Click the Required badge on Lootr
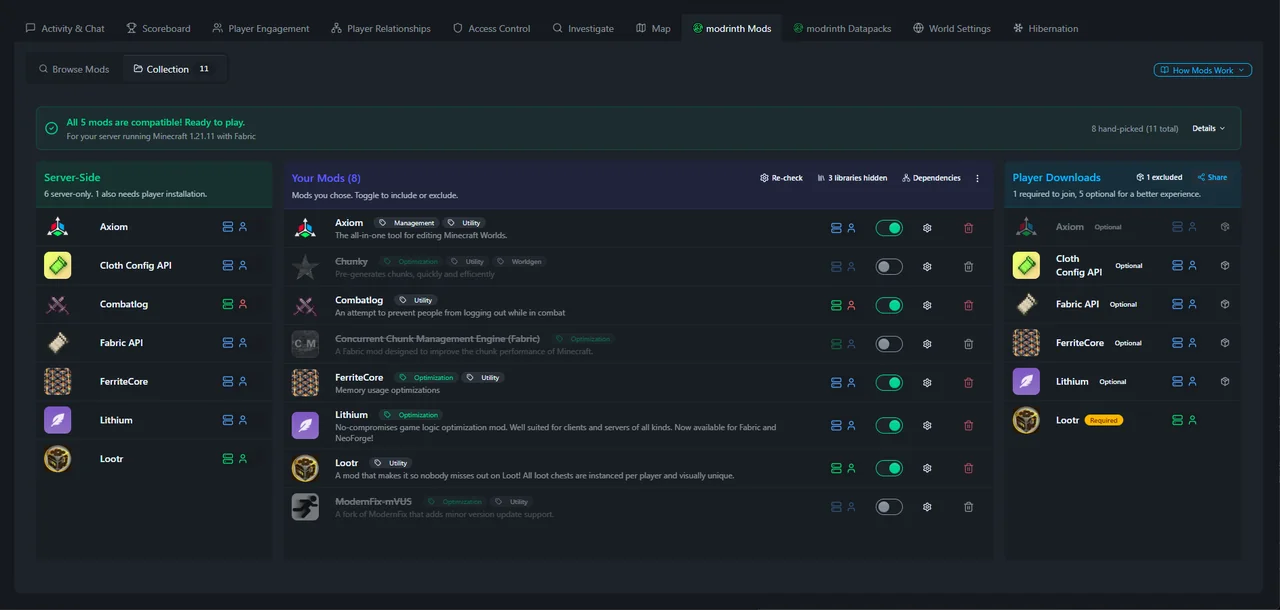 click(x=1103, y=420)
